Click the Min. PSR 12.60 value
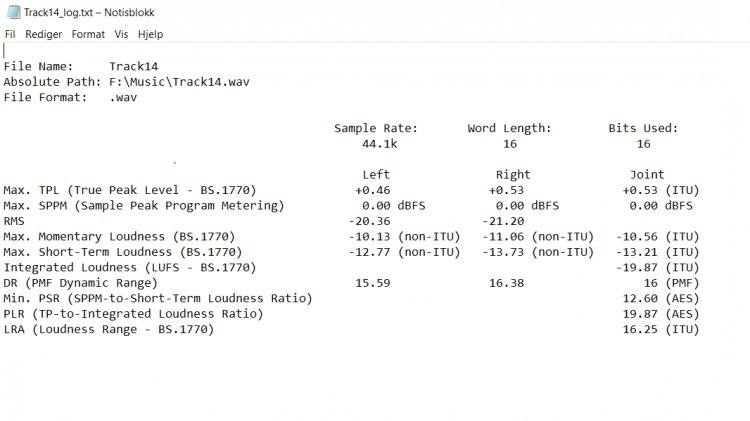Screen dimensions: 750x421 coord(640,298)
